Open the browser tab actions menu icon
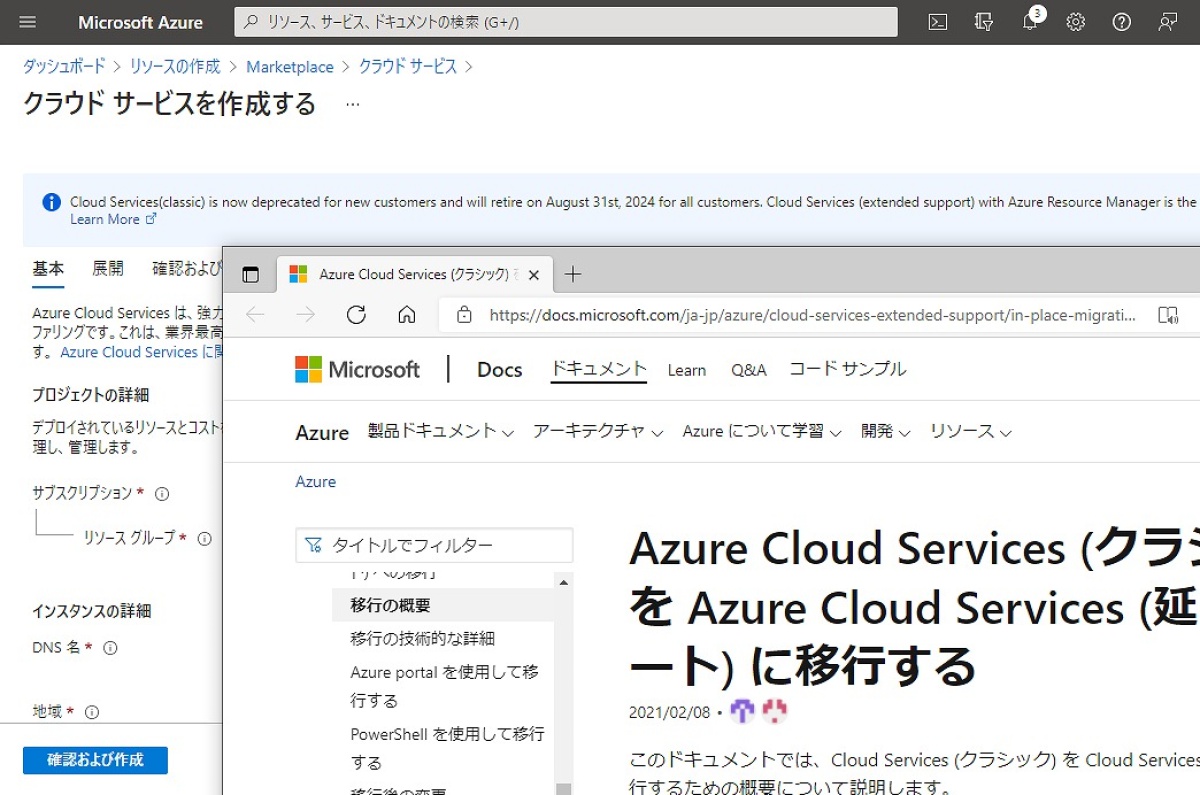The width and height of the screenshot is (1200, 795). coord(251,274)
